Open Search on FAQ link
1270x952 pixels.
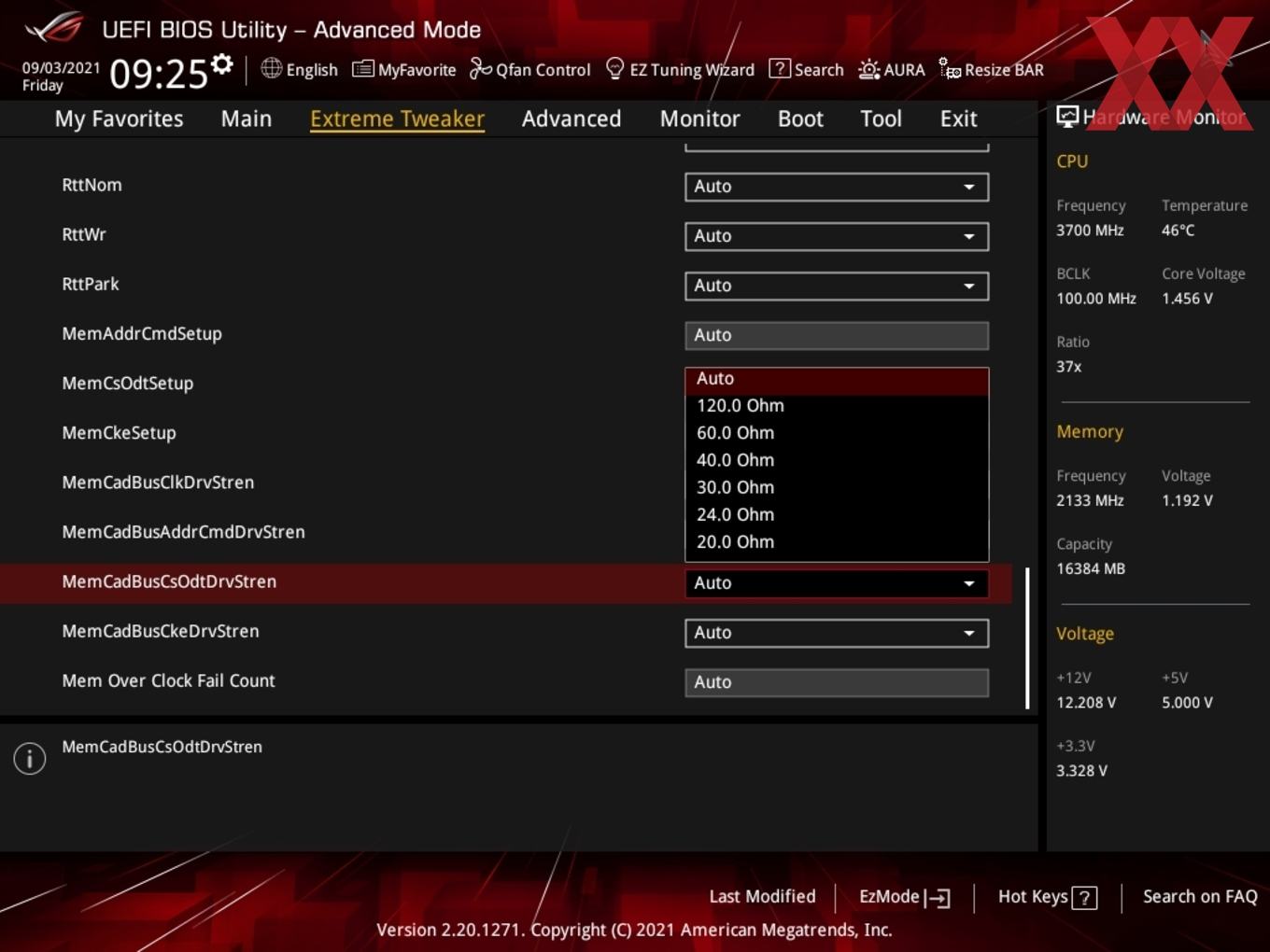[1200, 897]
